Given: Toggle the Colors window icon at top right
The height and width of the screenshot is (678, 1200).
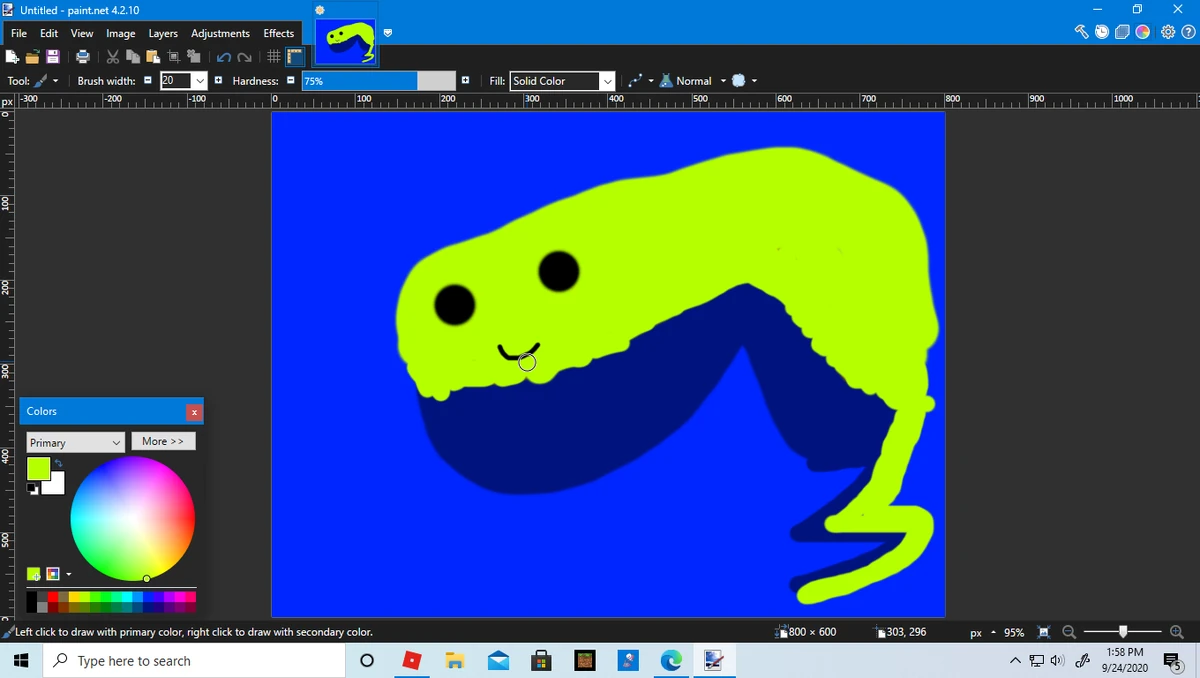Looking at the screenshot, I should pos(1143,32).
